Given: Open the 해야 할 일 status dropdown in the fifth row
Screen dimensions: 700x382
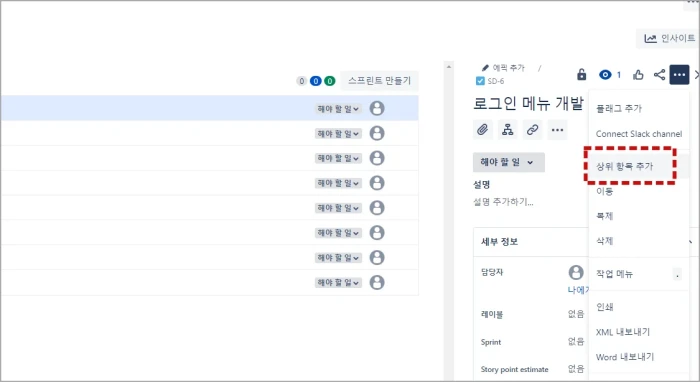Looking at the screenshot, I should (338, 208).
